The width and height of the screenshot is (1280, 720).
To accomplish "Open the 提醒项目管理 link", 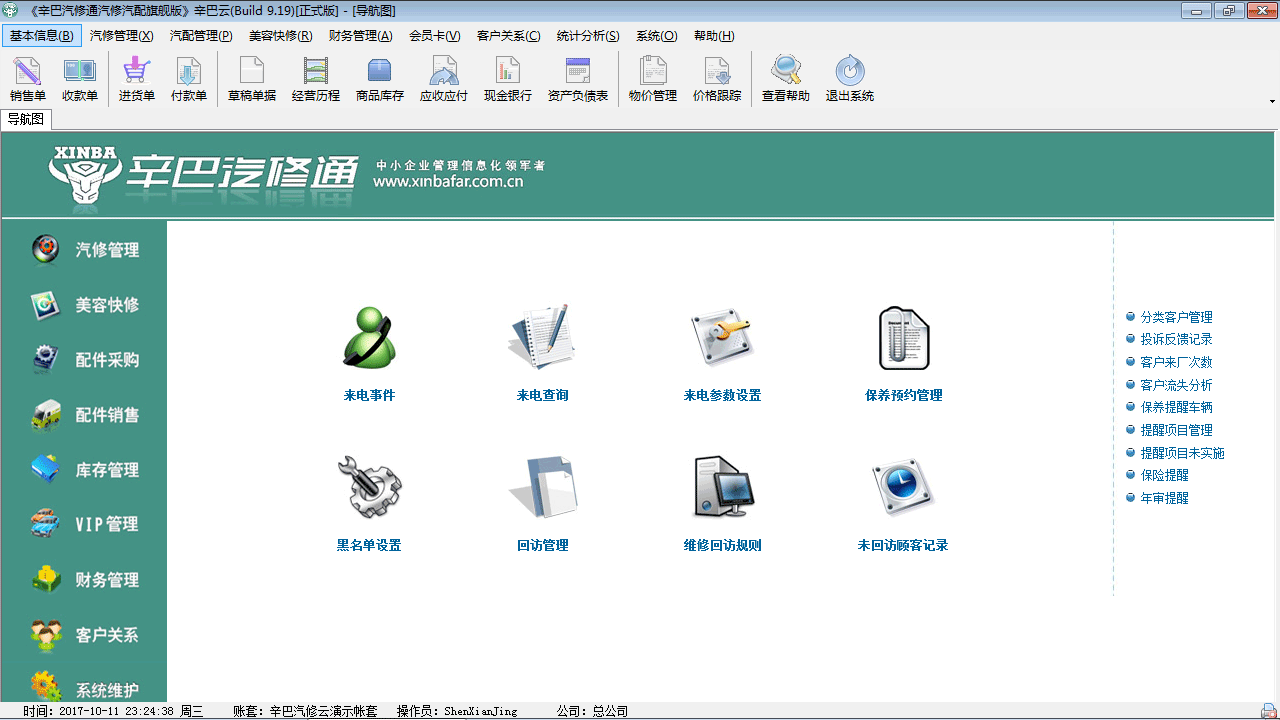I will click(1176, 430).
